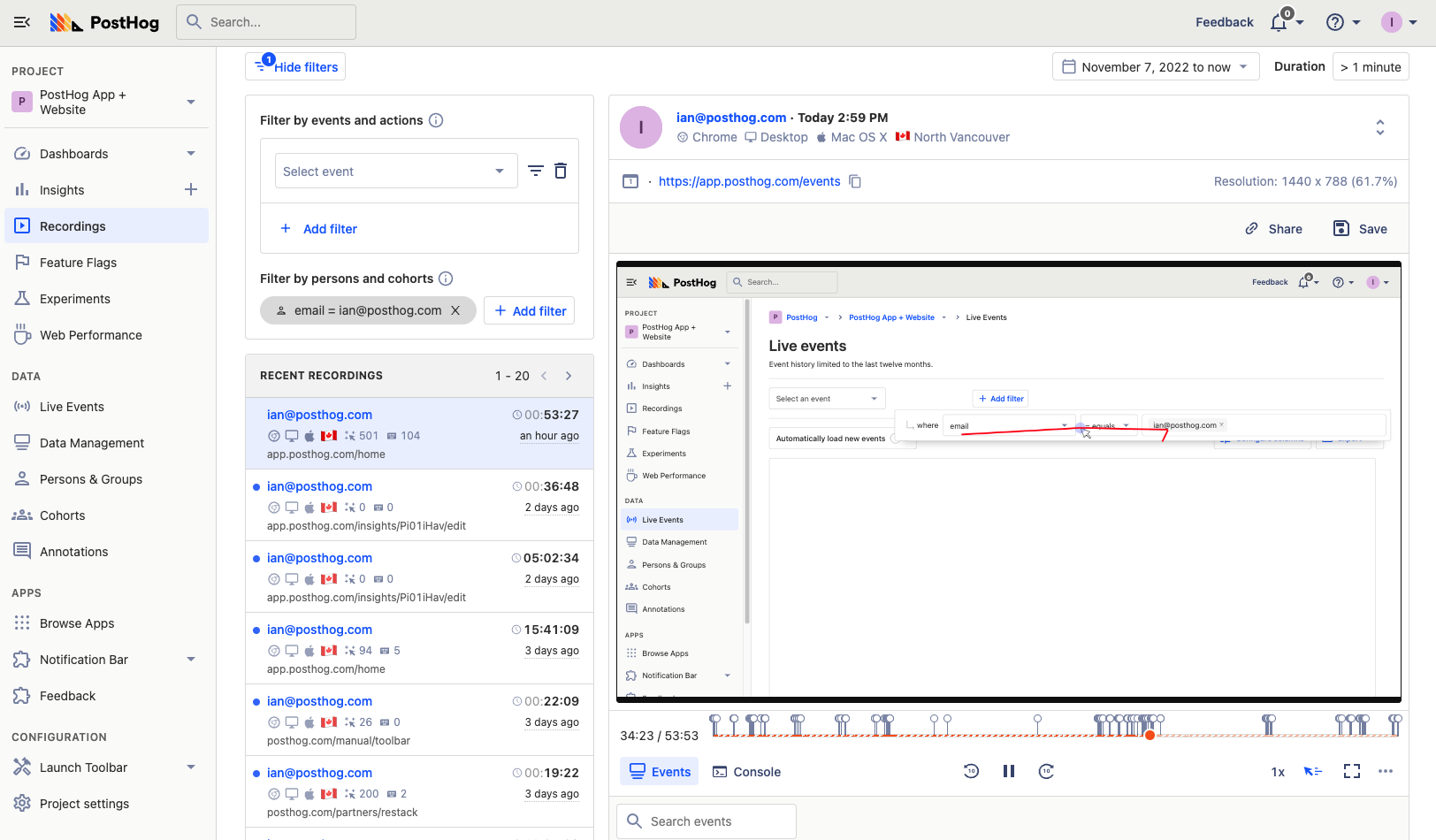Enter fullscreen player mode
The width and height of the screenshot is (1436, 840).
1351,772
